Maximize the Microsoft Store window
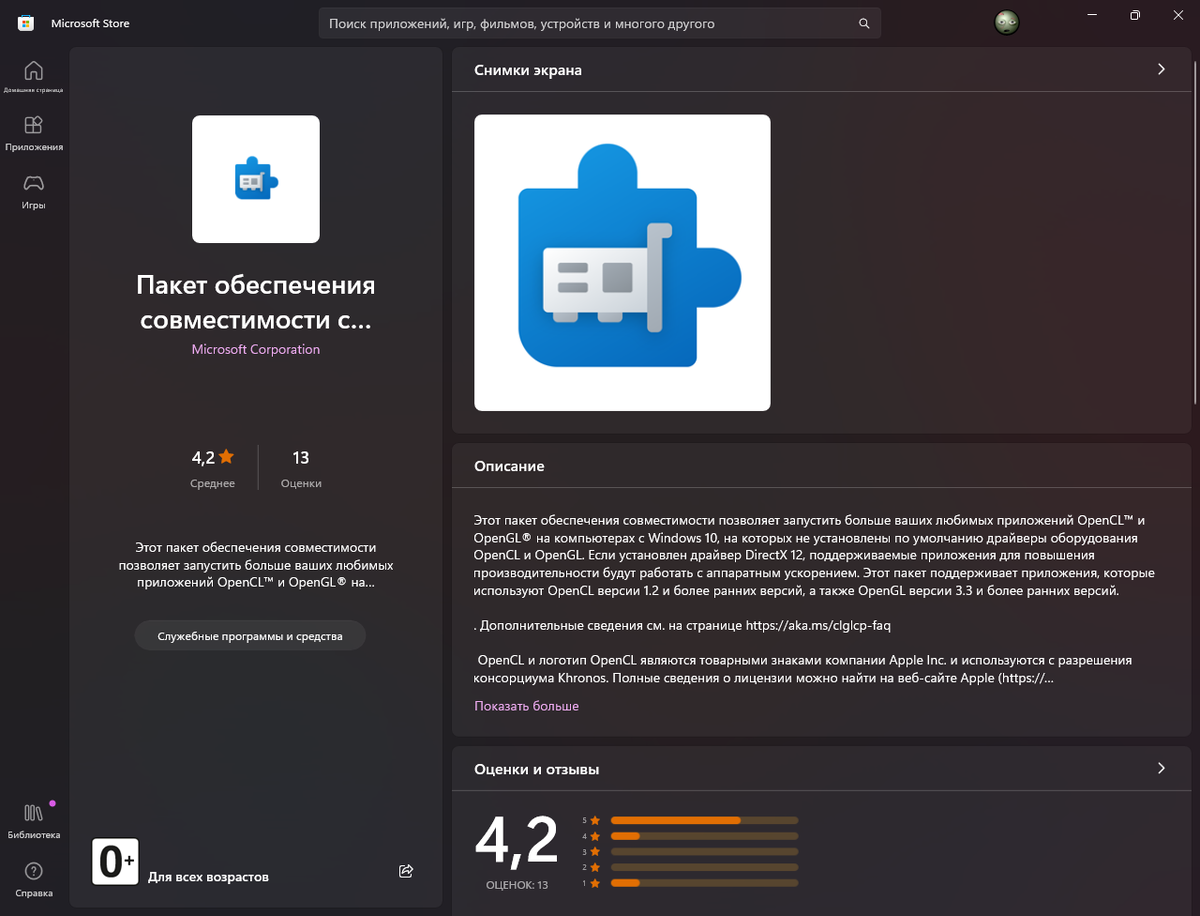This screenshot has width=1200, height=916. tap(1135, 15)
